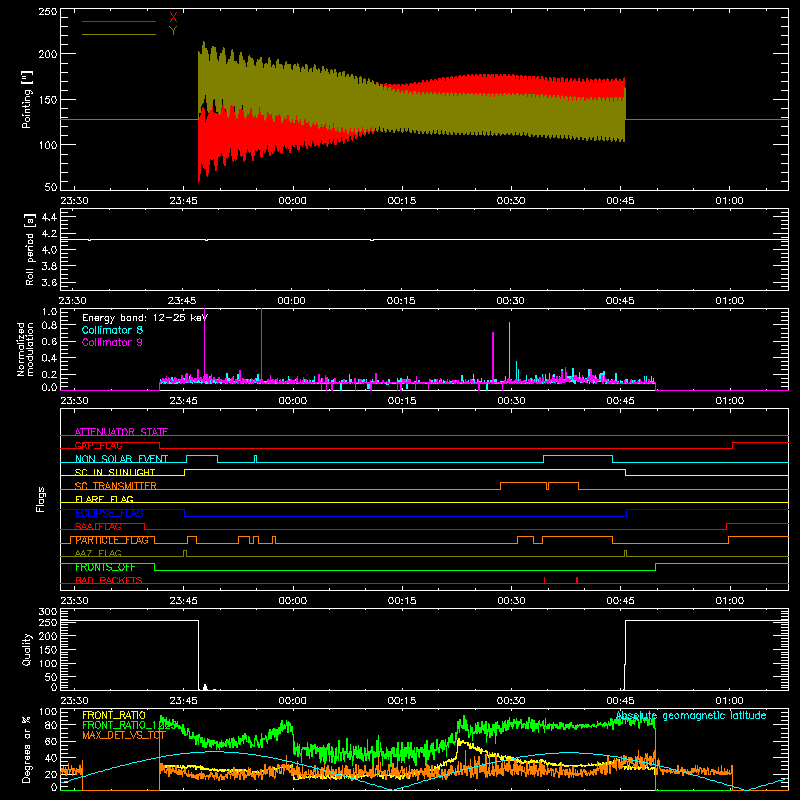Screen dimensions: 800x800
Task: Click the "Pointing ["]" axis title
Action: pos(27,99)
